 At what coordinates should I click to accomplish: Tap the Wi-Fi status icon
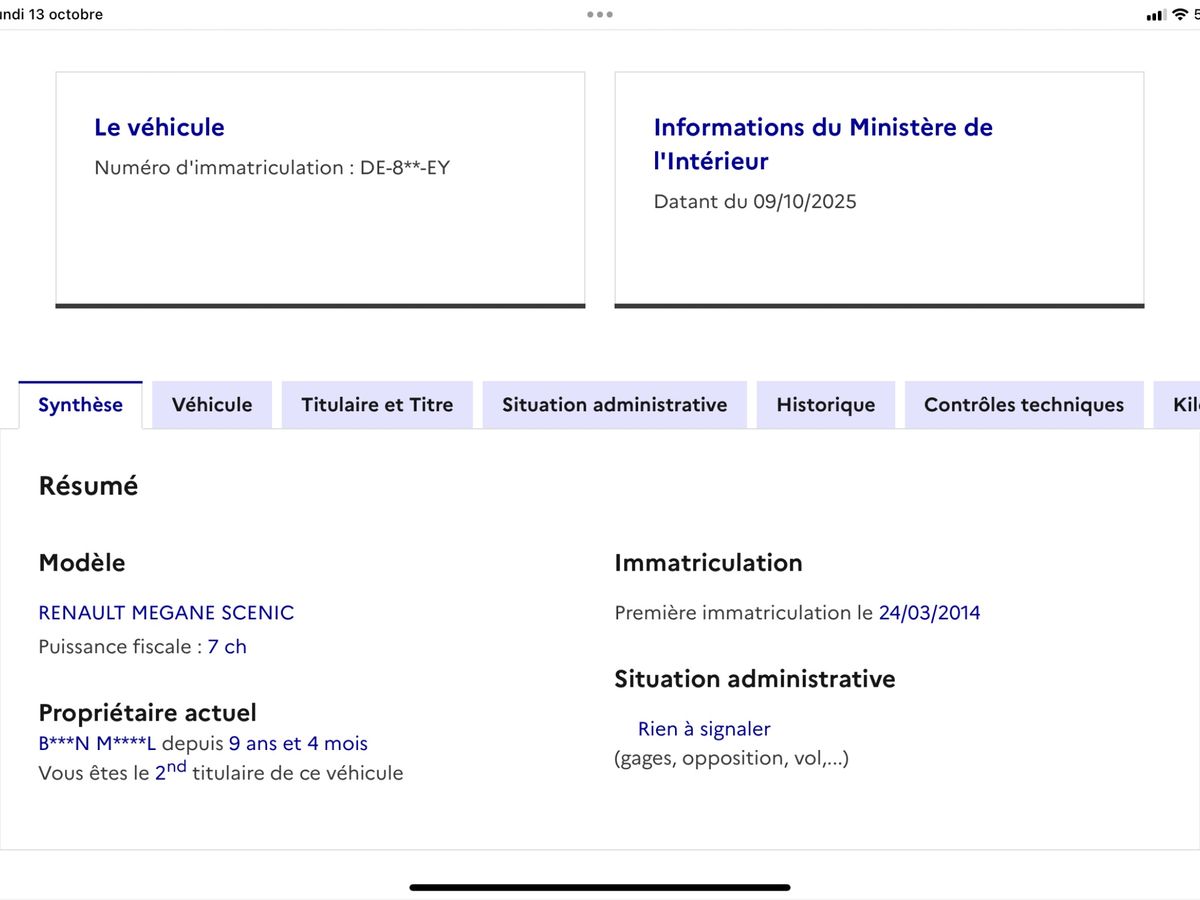click(1180, 15)
